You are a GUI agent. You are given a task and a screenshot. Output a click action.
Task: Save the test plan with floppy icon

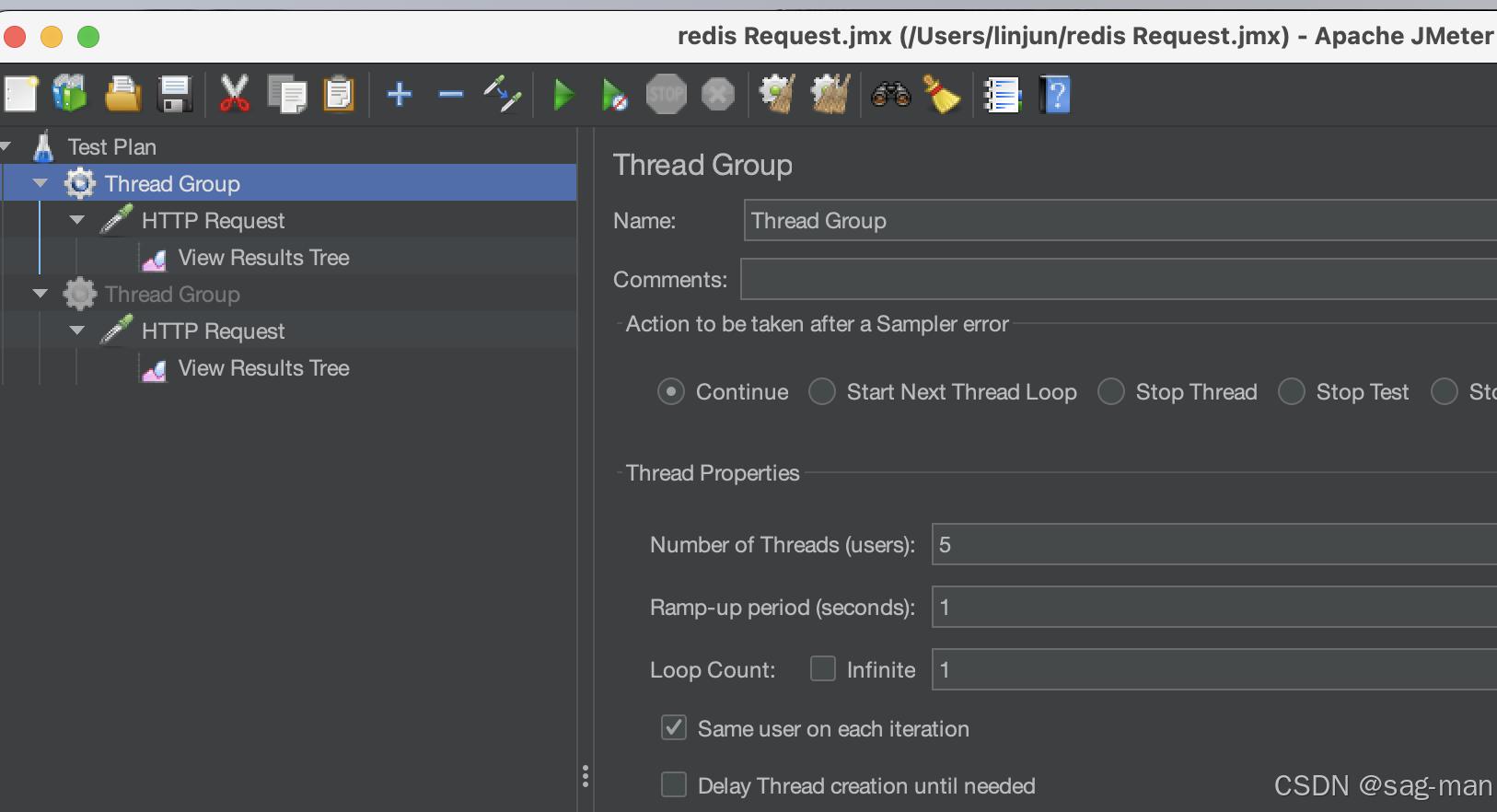(174, 94)
